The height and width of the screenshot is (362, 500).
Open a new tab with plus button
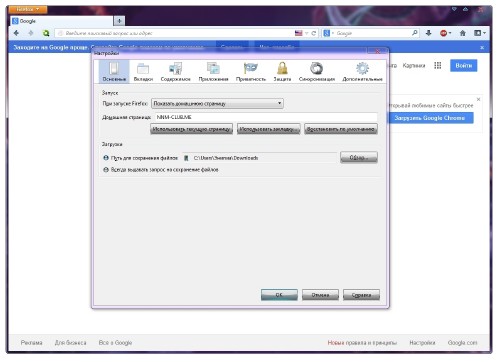tap(119, 21)
